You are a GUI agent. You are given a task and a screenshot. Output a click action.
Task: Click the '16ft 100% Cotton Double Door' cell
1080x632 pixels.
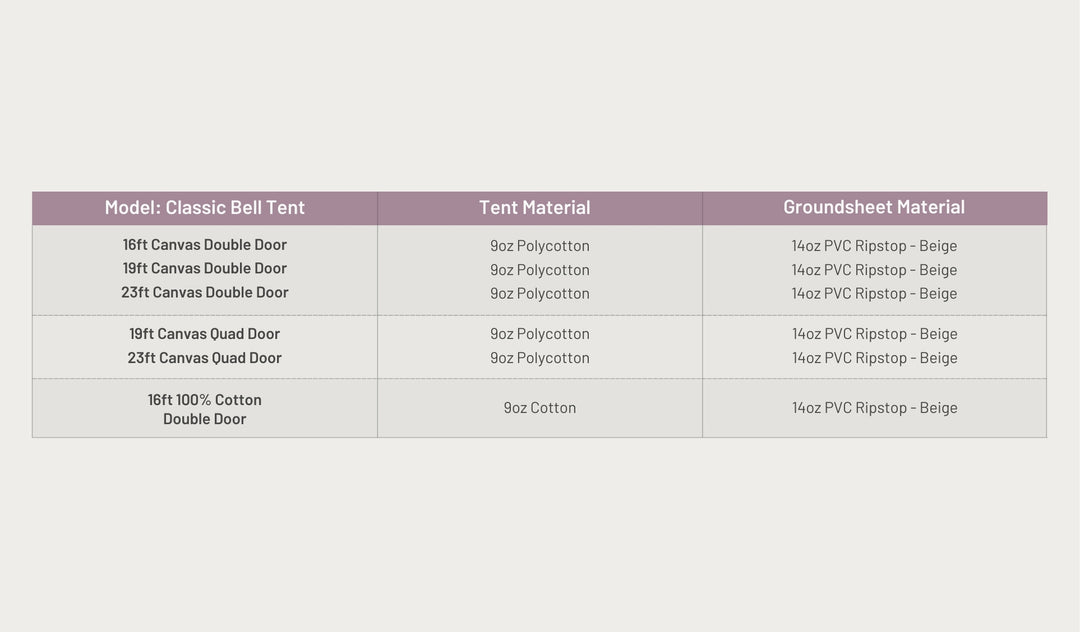tap(205, 409)
